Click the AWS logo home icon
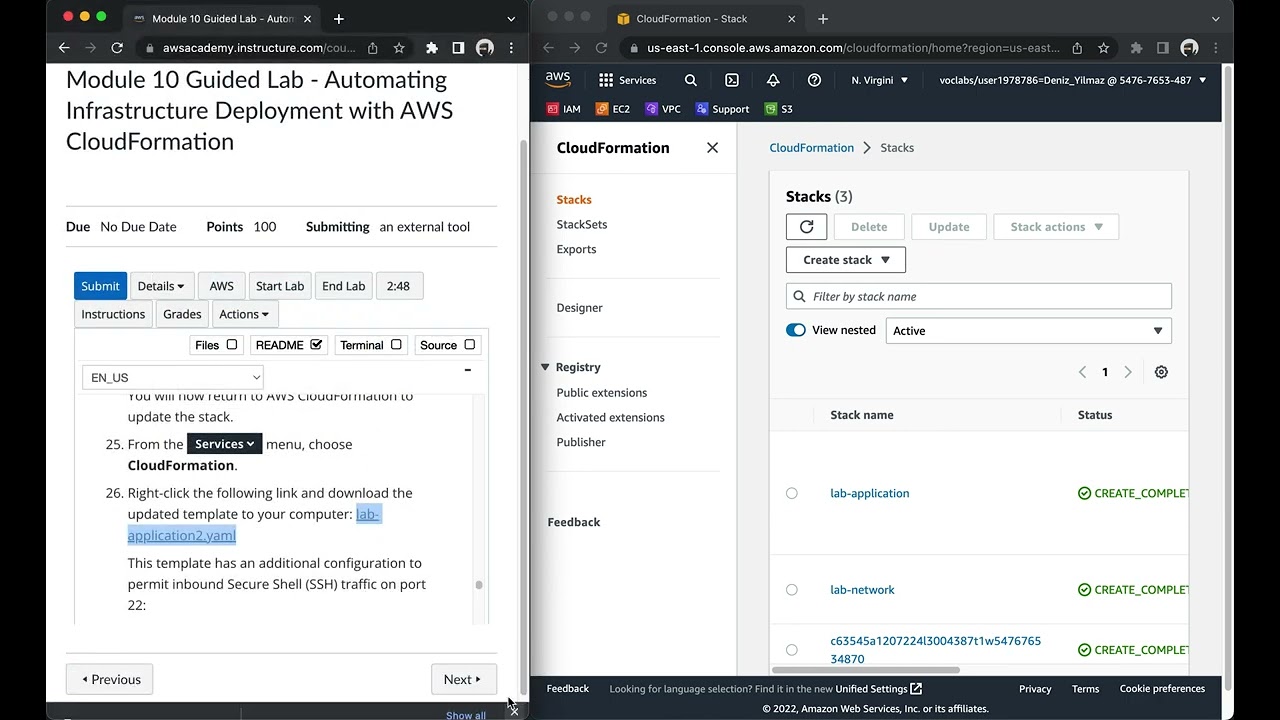 [558, 80]
